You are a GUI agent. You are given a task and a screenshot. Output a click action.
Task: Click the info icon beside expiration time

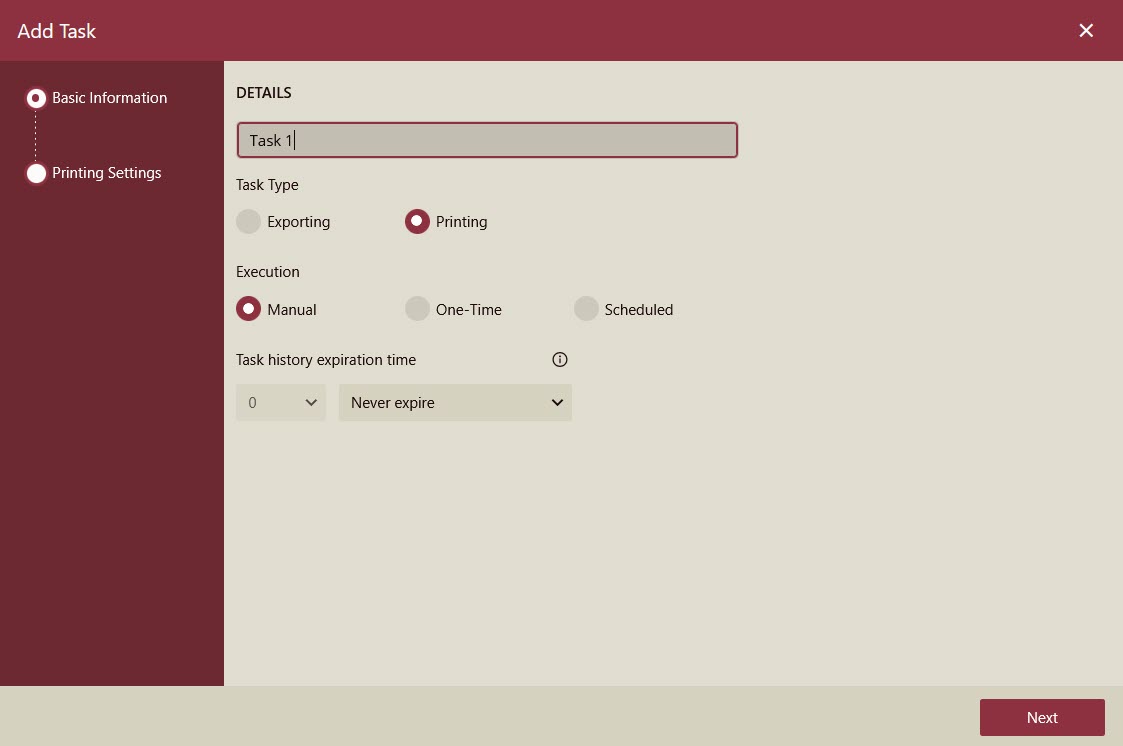[x=560, y=359]
